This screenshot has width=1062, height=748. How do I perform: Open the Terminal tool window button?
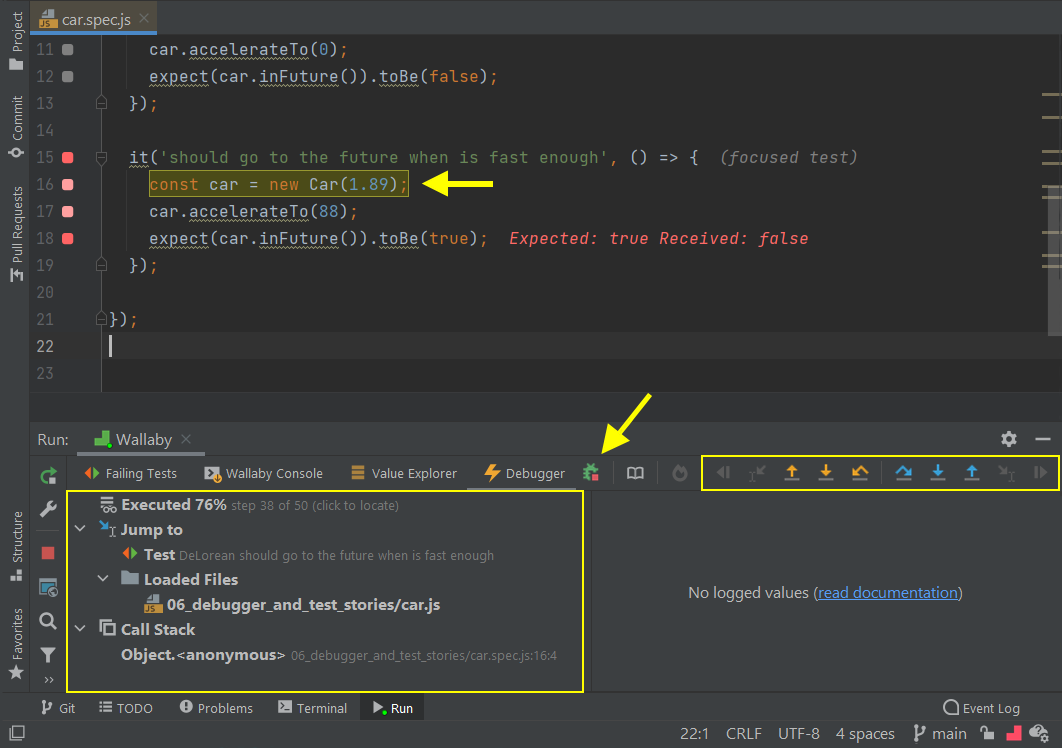312,708
